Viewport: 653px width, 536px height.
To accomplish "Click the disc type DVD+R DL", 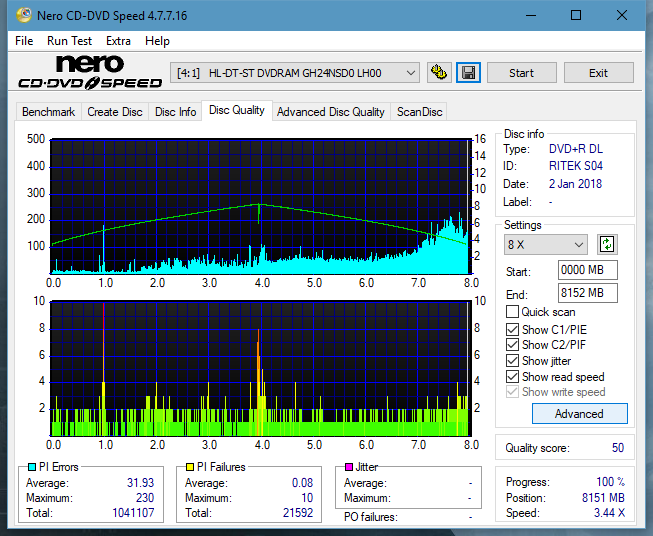I will coord(576,149).
